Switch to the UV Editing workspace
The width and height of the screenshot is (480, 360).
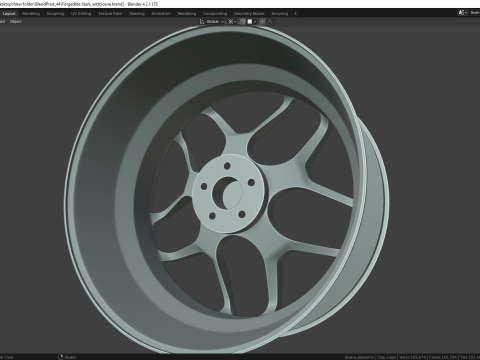click(x=81, y=14)
